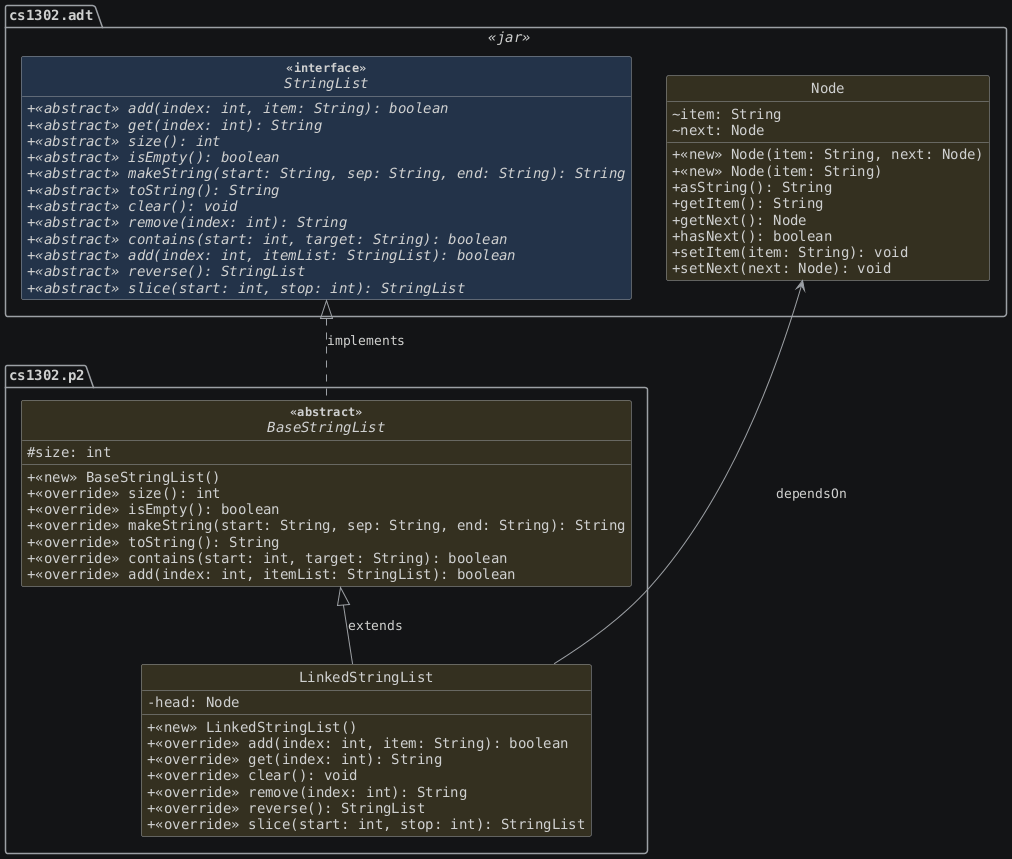Image resolution: width=1012 pixels, height=859 pixels.
Task: Select the BaseStringList class name
Action: 326,427
